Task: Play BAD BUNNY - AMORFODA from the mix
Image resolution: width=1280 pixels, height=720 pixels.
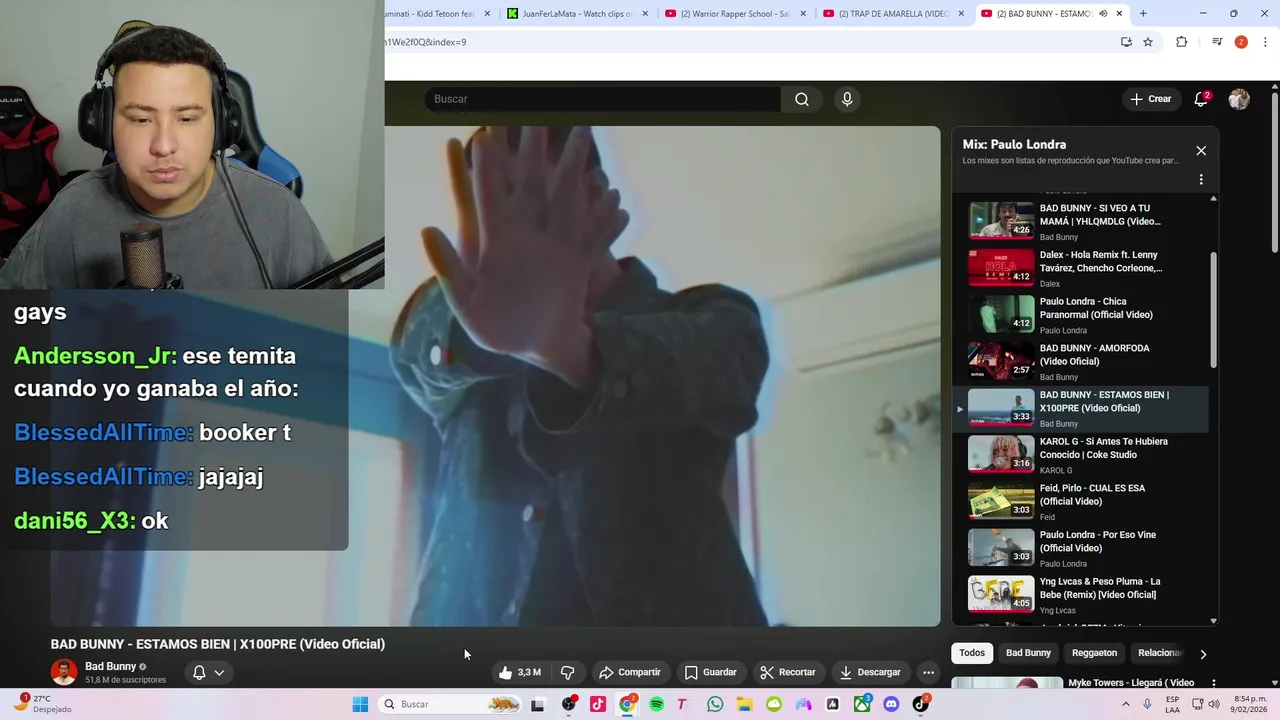Action: coord(1081,361)
